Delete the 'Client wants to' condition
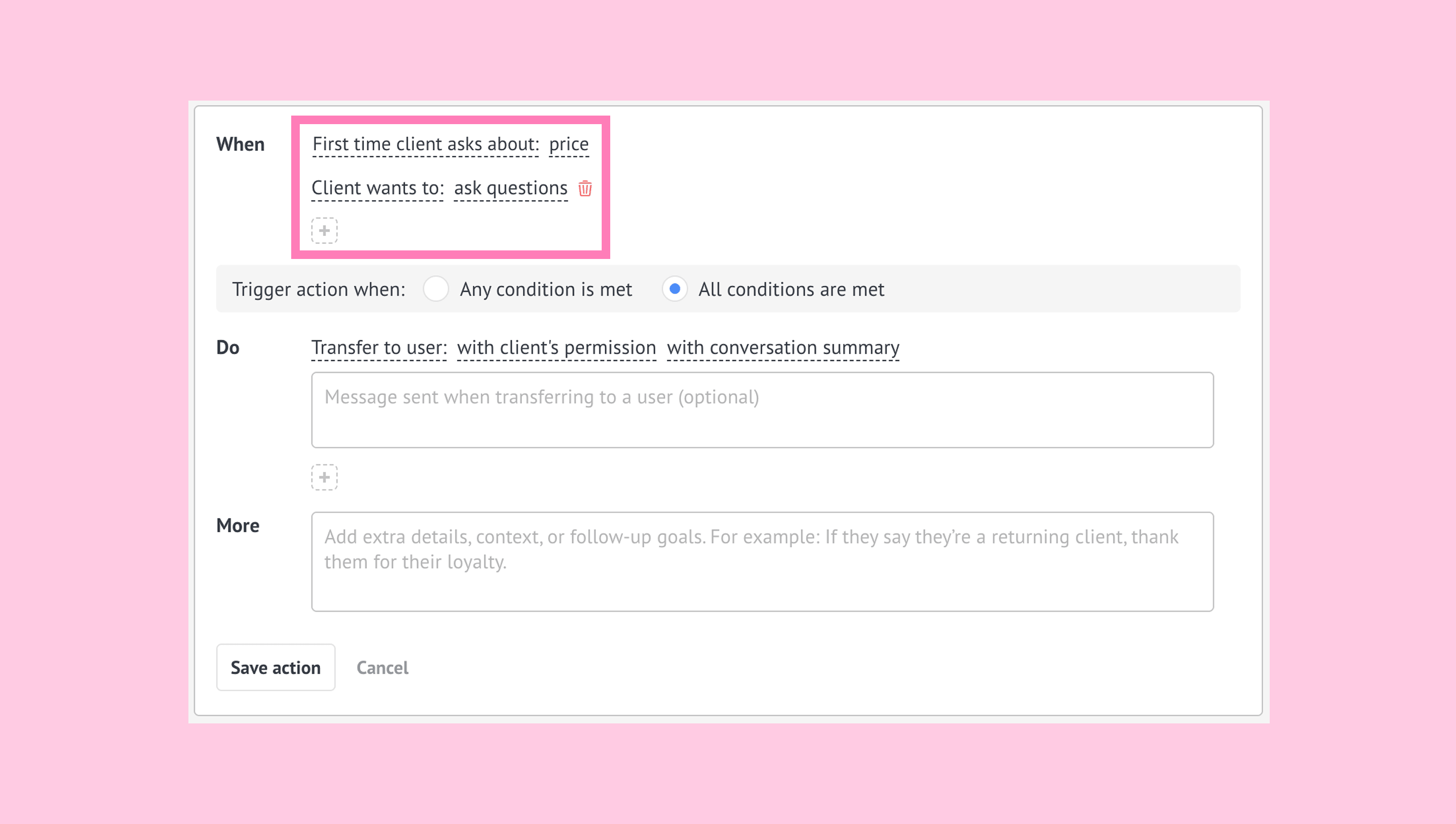This screenshot has width=1456, height=824. coord(585,188)
